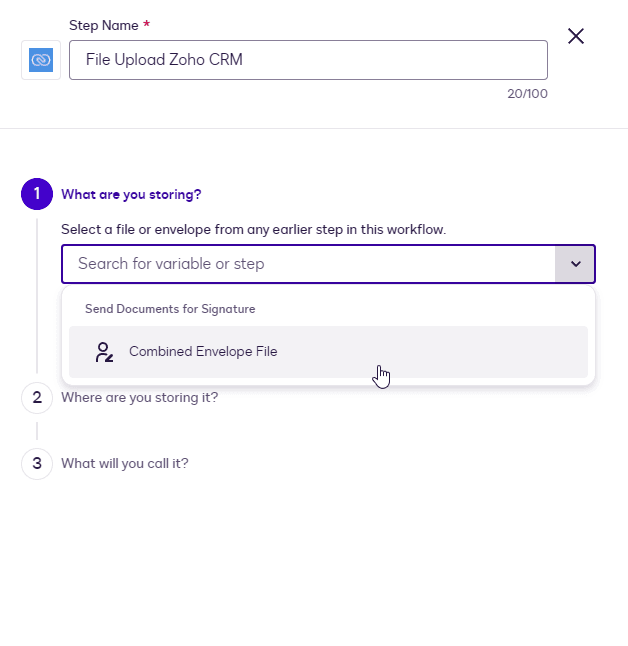
Task: Click the signer icon beside Combined Envelope File
Action: click(103, 352)
